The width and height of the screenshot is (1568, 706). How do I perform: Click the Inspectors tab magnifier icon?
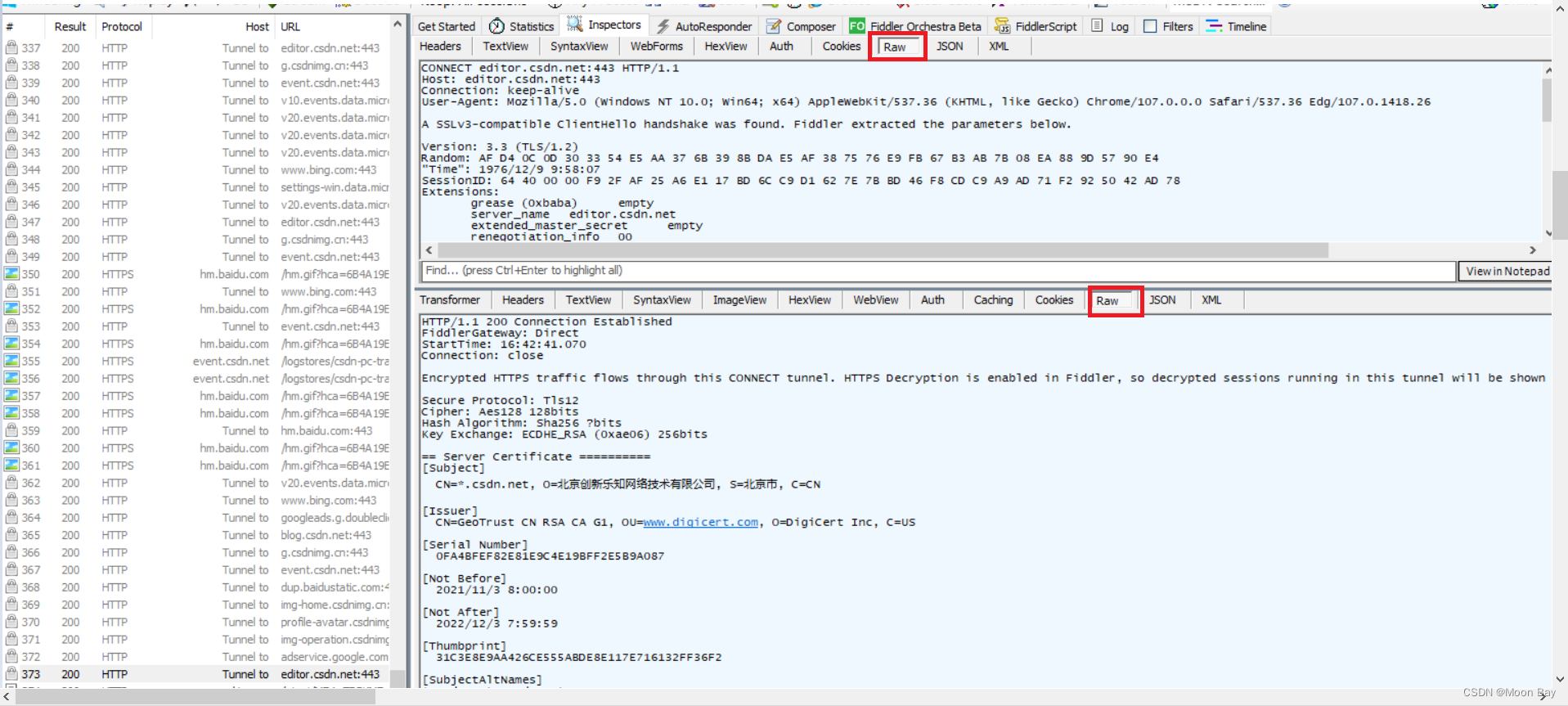575,25
